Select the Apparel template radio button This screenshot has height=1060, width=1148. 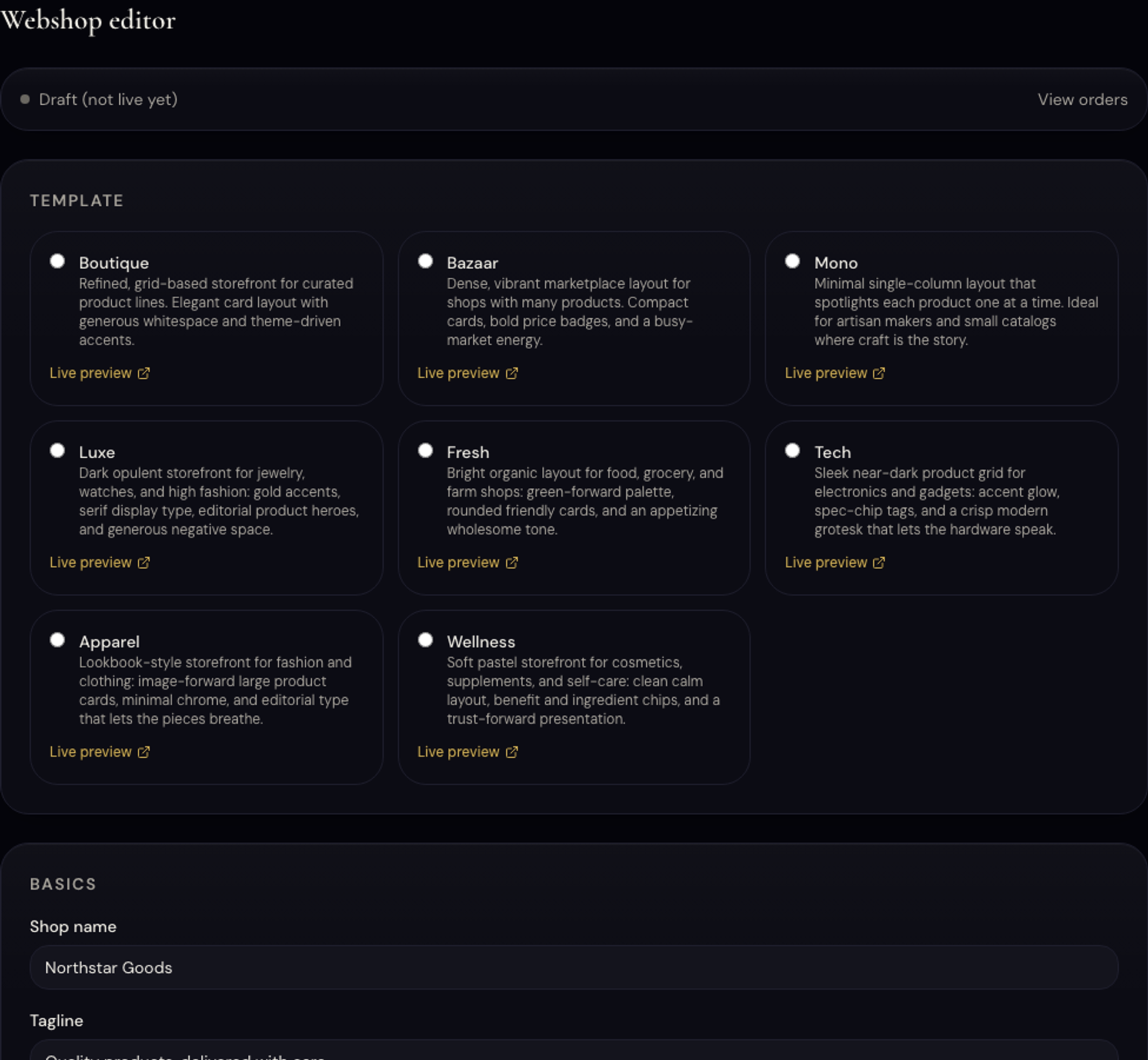(x=57, y=640)
